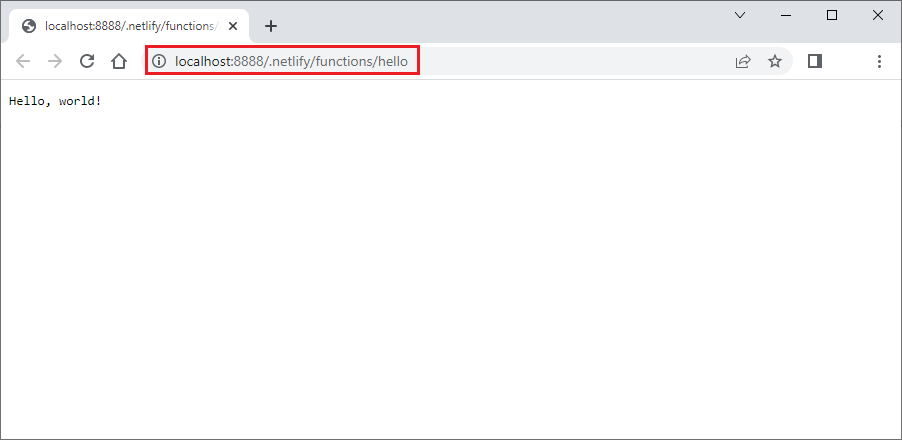
Task: Bookmark this page with the star icon
Action: (775, 61)
